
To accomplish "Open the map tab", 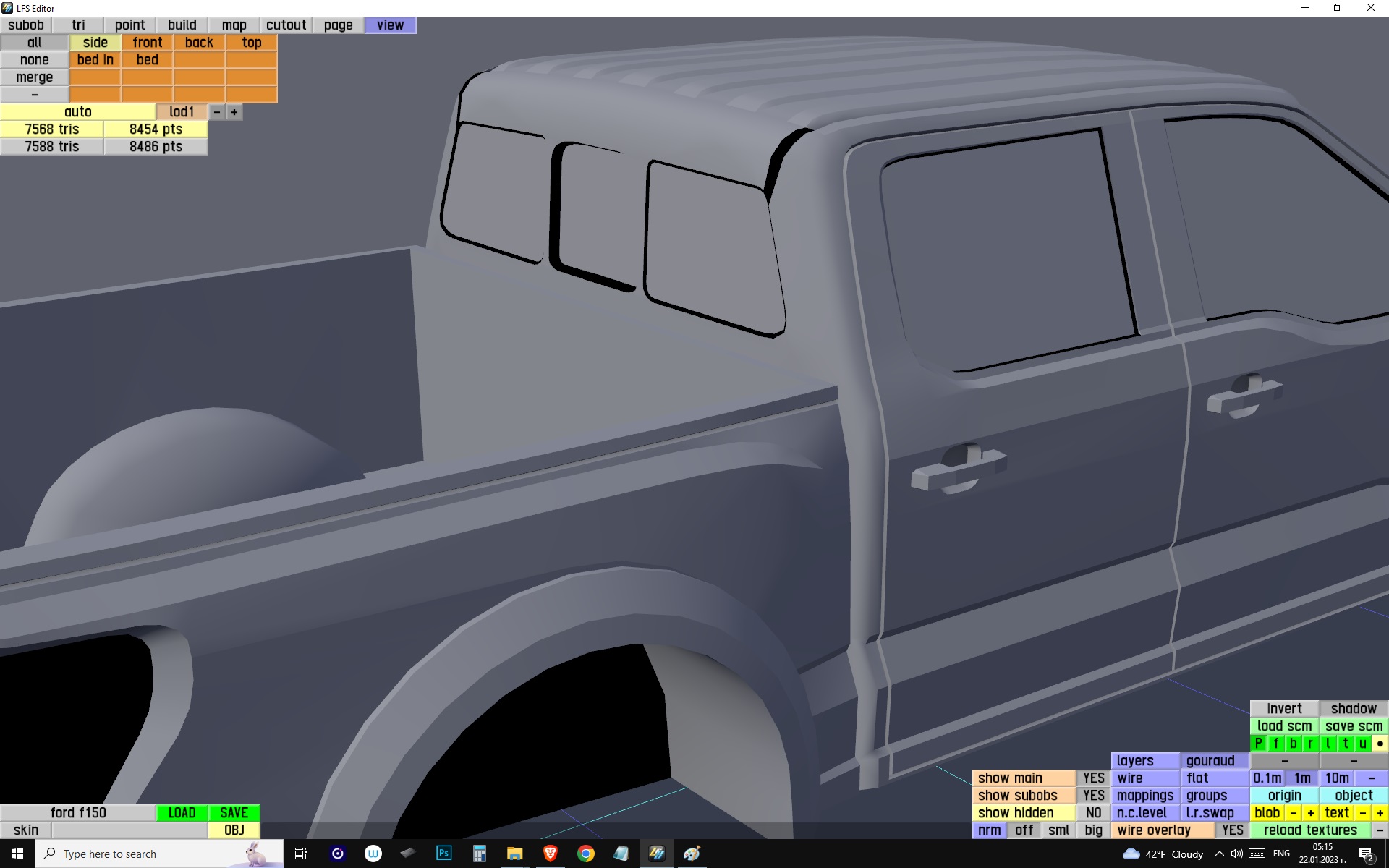I will [234, 25].
